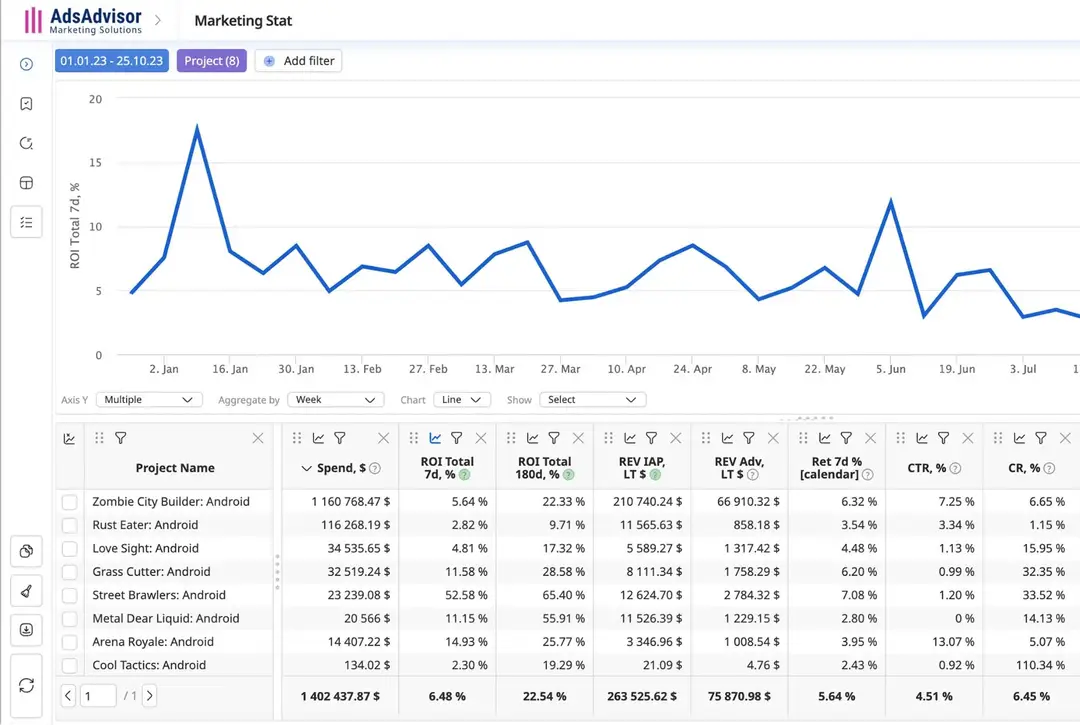Screen dimensions: 1080x725
Task: Expand the sidebar with the arrow circle icon
Action: (26, 64)
